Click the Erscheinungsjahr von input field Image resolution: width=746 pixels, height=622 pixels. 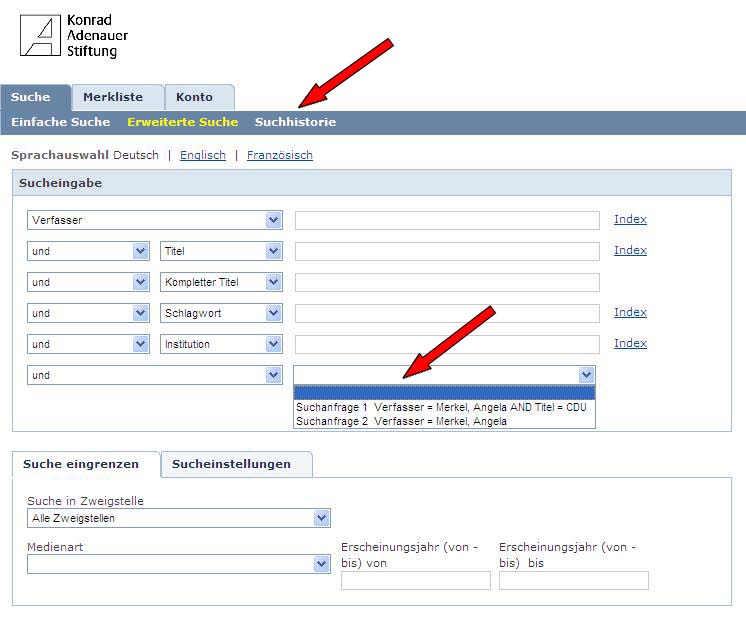(x=415, y=580)
